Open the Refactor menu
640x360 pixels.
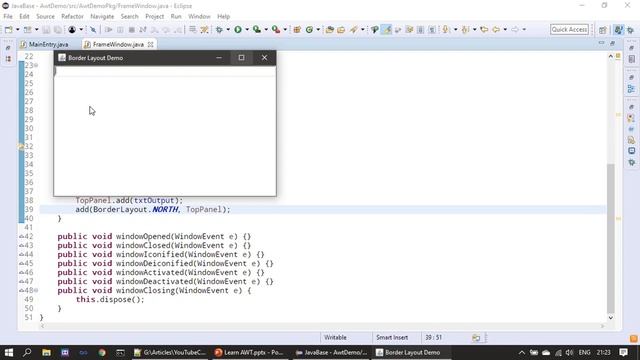pos(72,16)
